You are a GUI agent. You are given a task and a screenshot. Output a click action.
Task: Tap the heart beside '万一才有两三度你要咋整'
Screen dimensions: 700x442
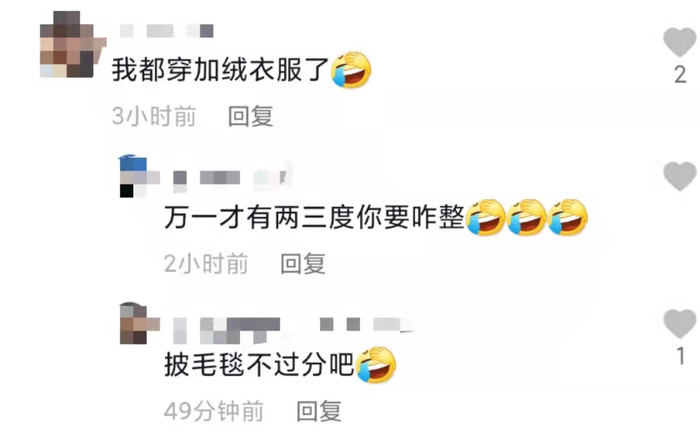point(679,176)
